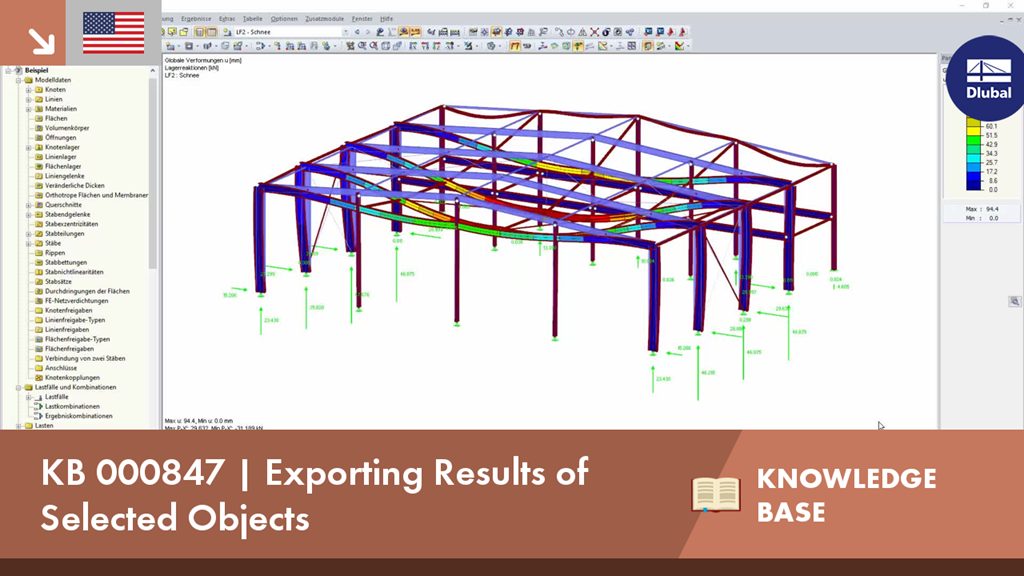Screen dimensions: 1024x576
Task: Switch to isometric view icon
Action: 449,46
